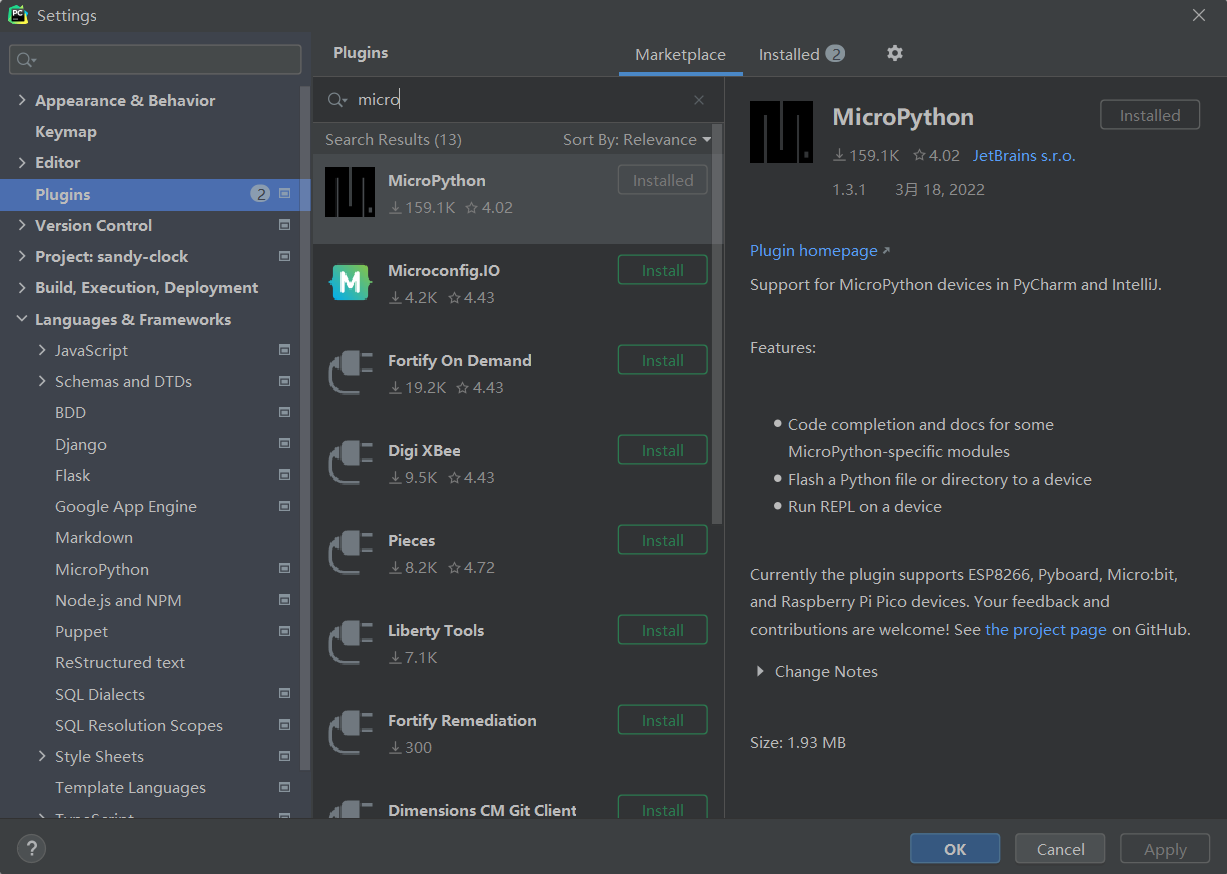
Task: Click the project-level icon beside Django
Action: (x=285, y=444)
